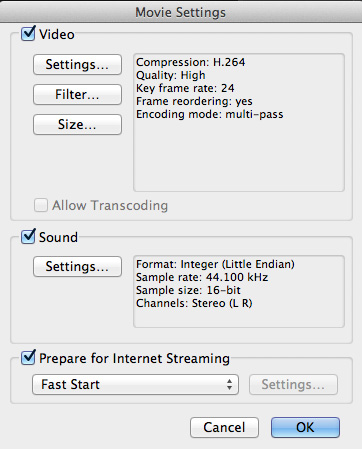Click the Encoding mode: multi-pass line

tap(210, 114)
